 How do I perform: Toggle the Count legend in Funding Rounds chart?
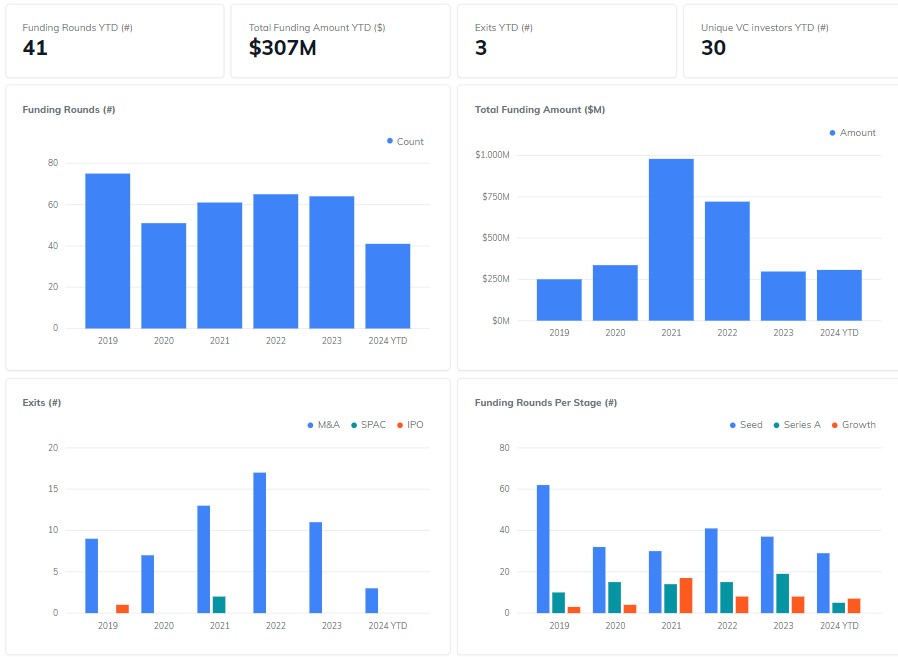[x=405, y=141]
